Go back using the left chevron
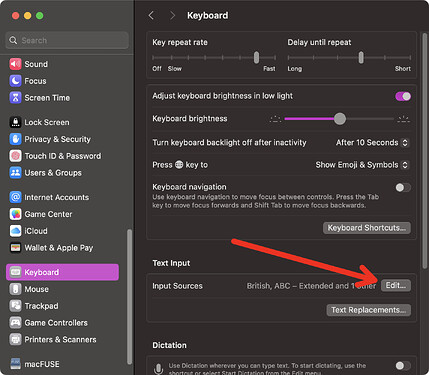 click(151, 15)
